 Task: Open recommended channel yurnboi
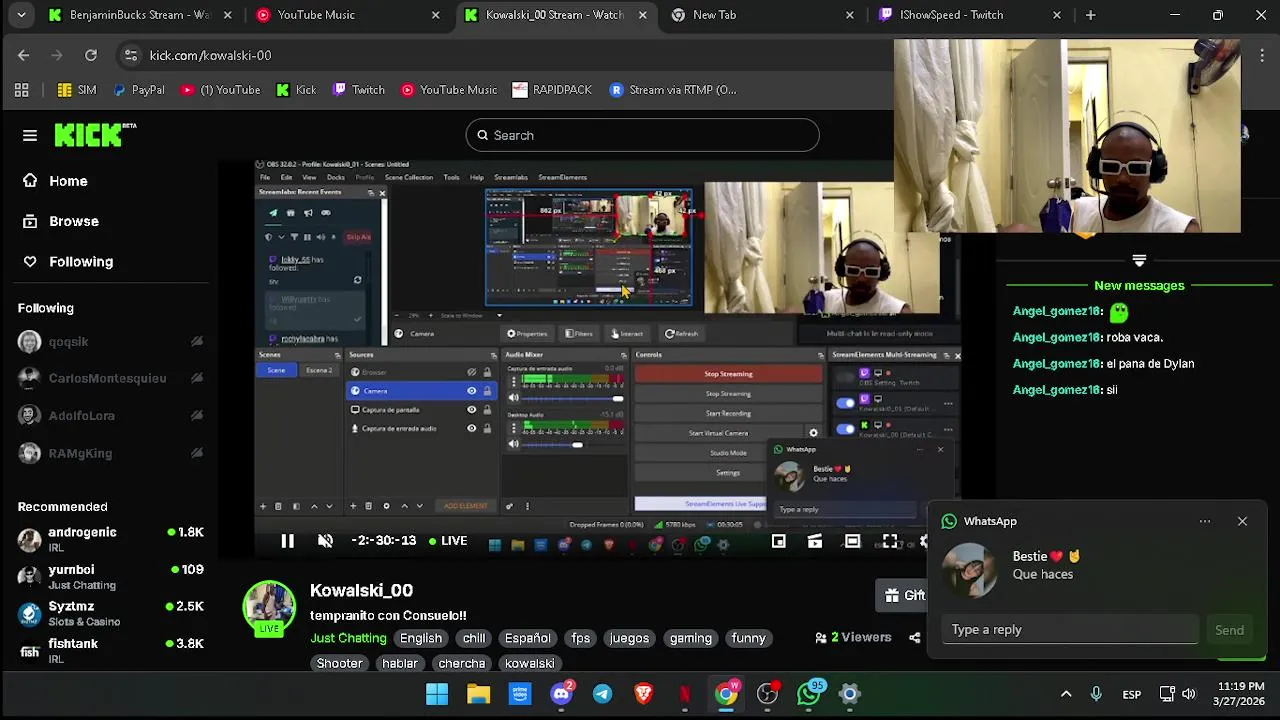[x=110, y=576]
